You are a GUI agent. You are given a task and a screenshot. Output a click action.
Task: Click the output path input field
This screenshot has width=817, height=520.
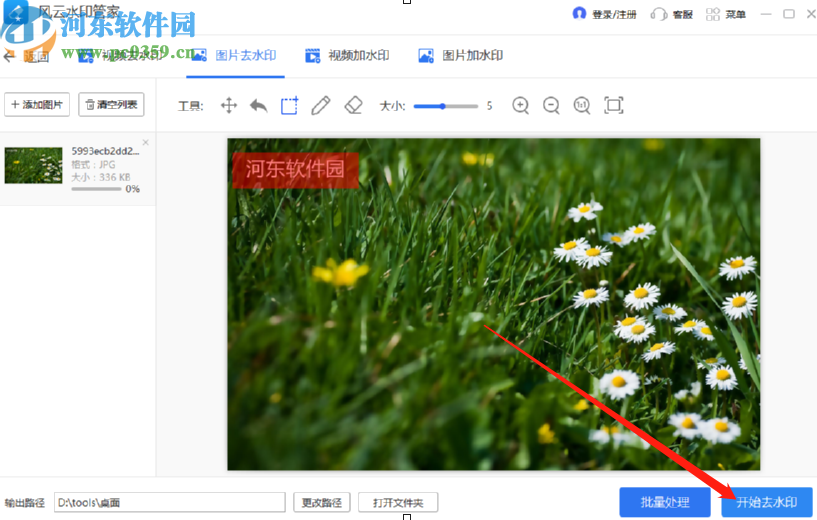click(x=169, y=502)
